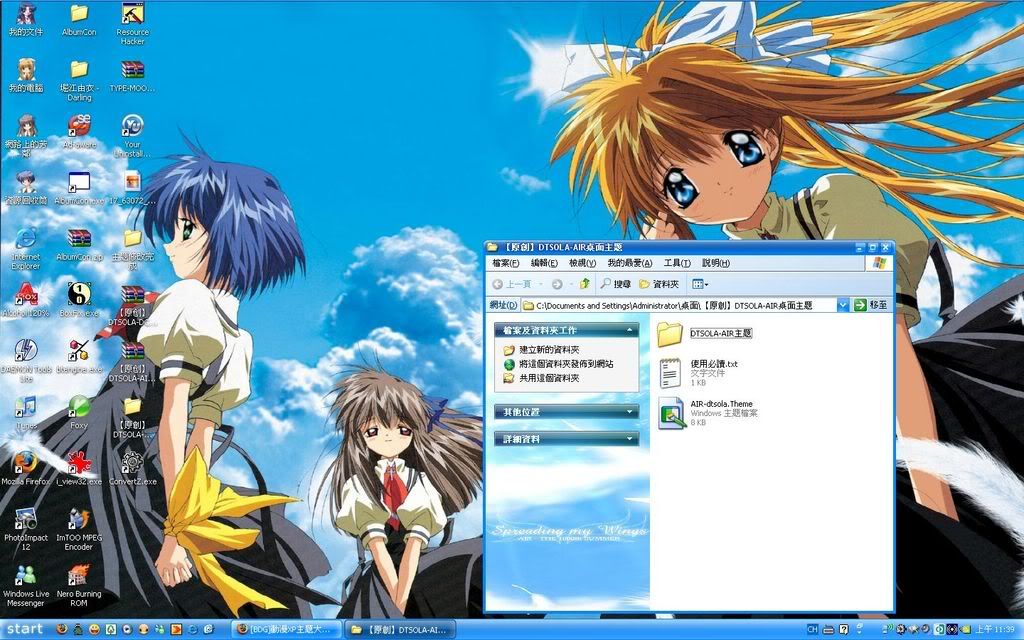Select the BoxFix.exe desktop icon
The width and height of the screenshot is (1024, 640).
[79, 300]
